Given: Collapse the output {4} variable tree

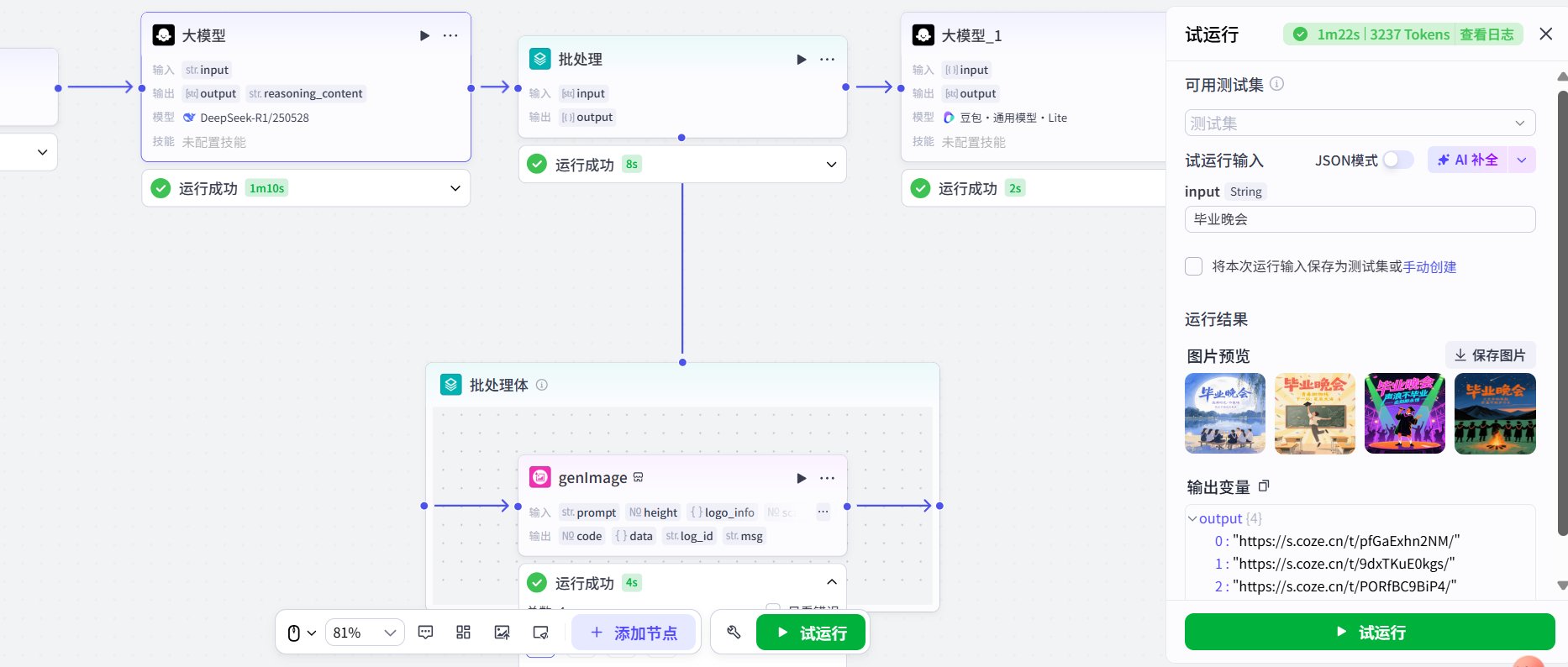Looking at the screenshot, I should click(x=1192, y=518).
